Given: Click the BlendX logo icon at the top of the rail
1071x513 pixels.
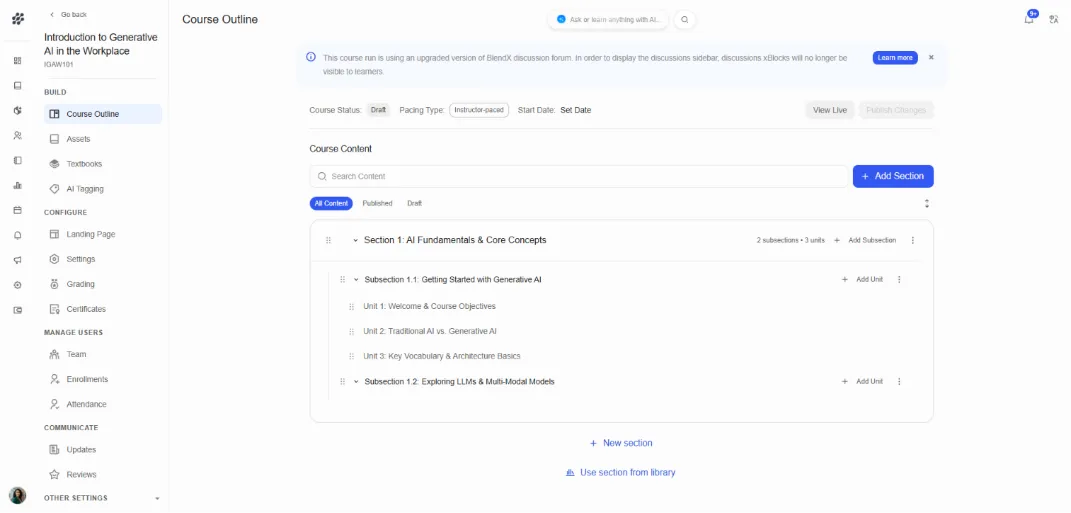Looking at the screenshot, I should [18, 18].
